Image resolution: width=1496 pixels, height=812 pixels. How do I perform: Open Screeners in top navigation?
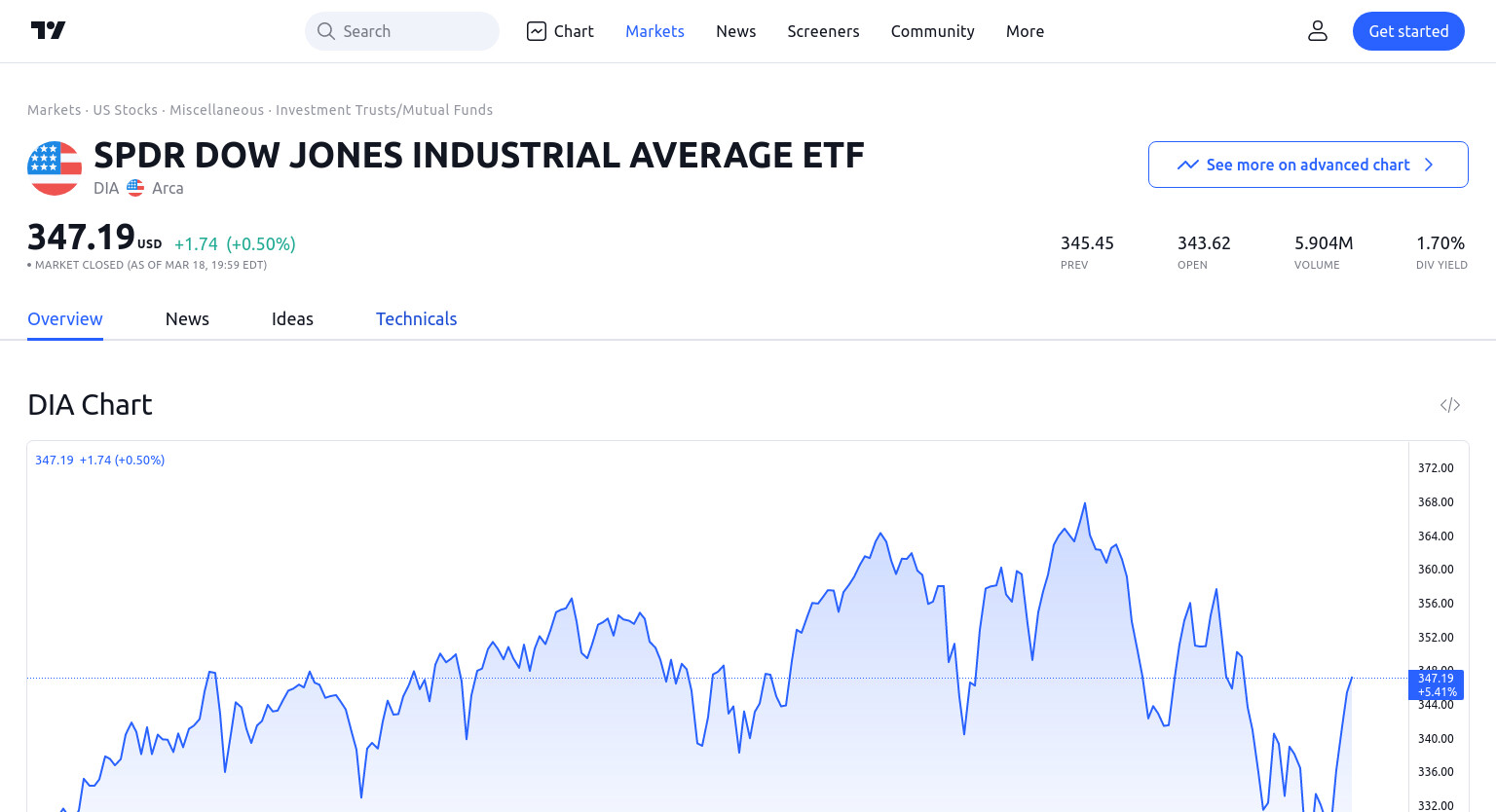point(823,31)
